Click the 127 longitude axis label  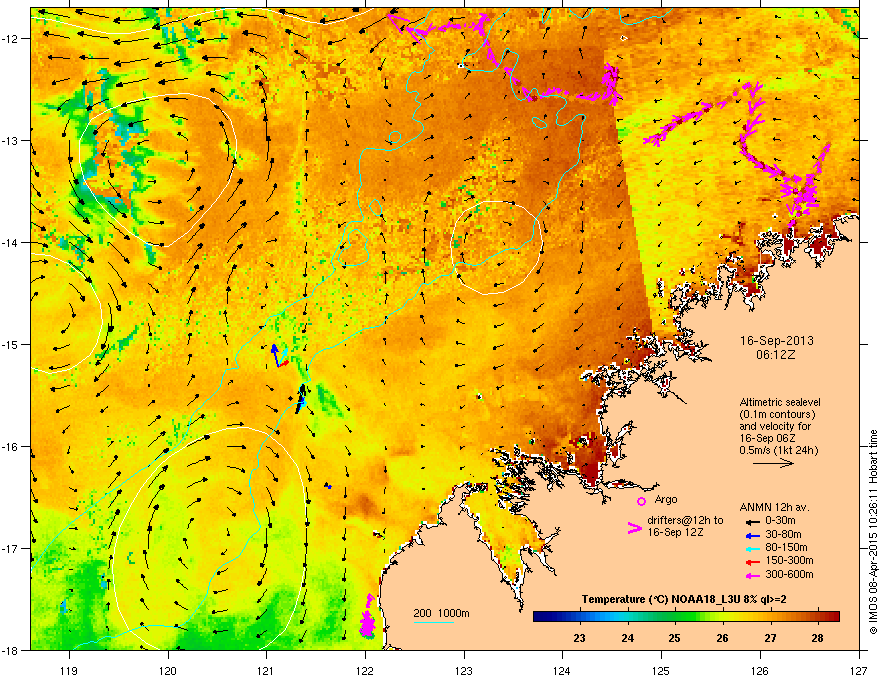(859, 670)
